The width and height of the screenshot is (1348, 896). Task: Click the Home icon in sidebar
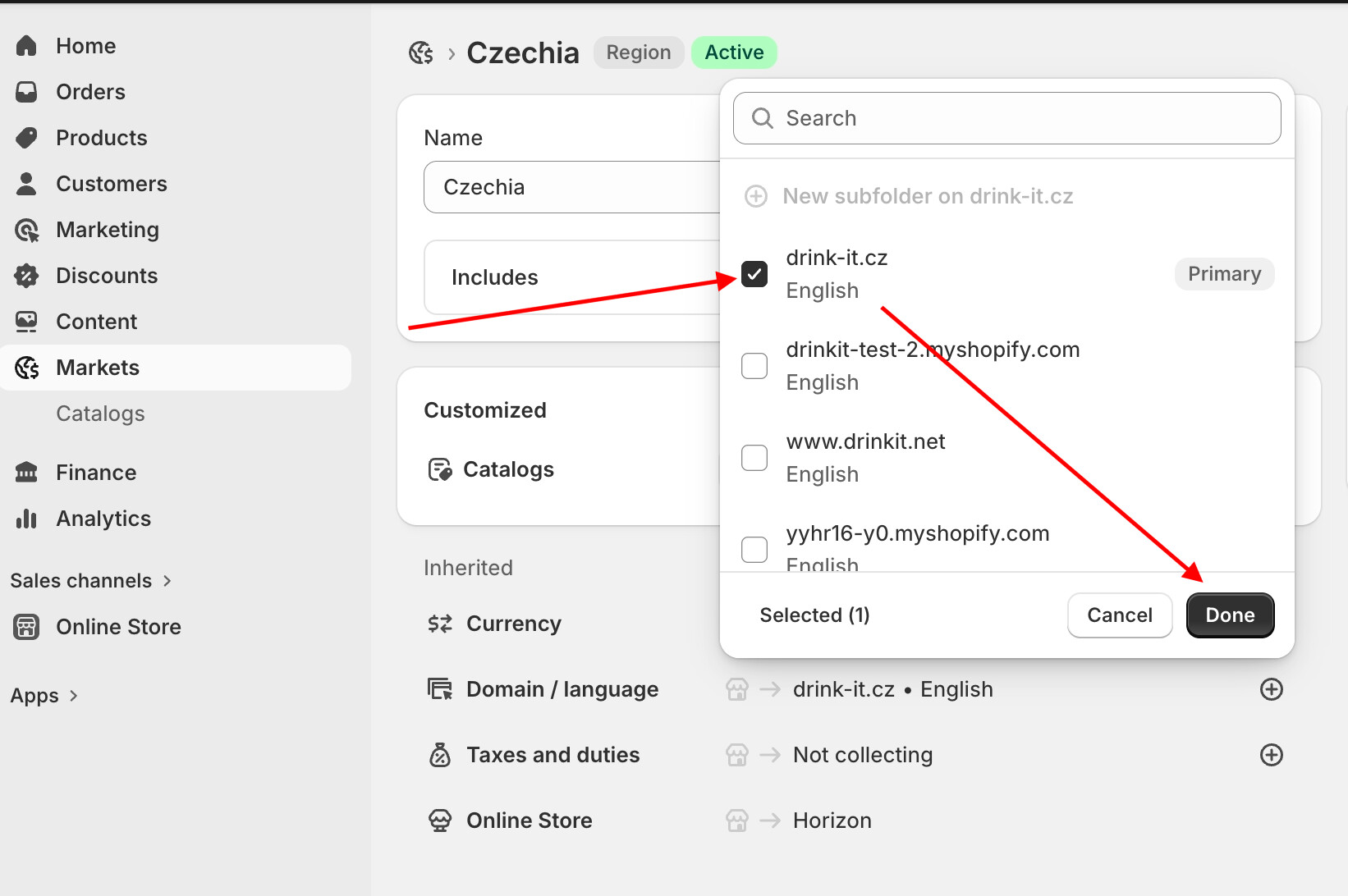26,46
